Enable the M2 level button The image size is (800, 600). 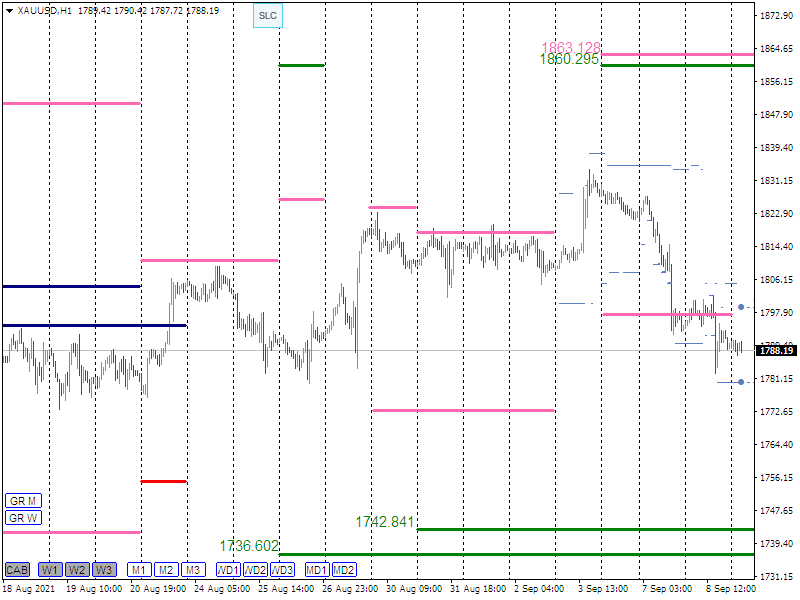[166, 570]
